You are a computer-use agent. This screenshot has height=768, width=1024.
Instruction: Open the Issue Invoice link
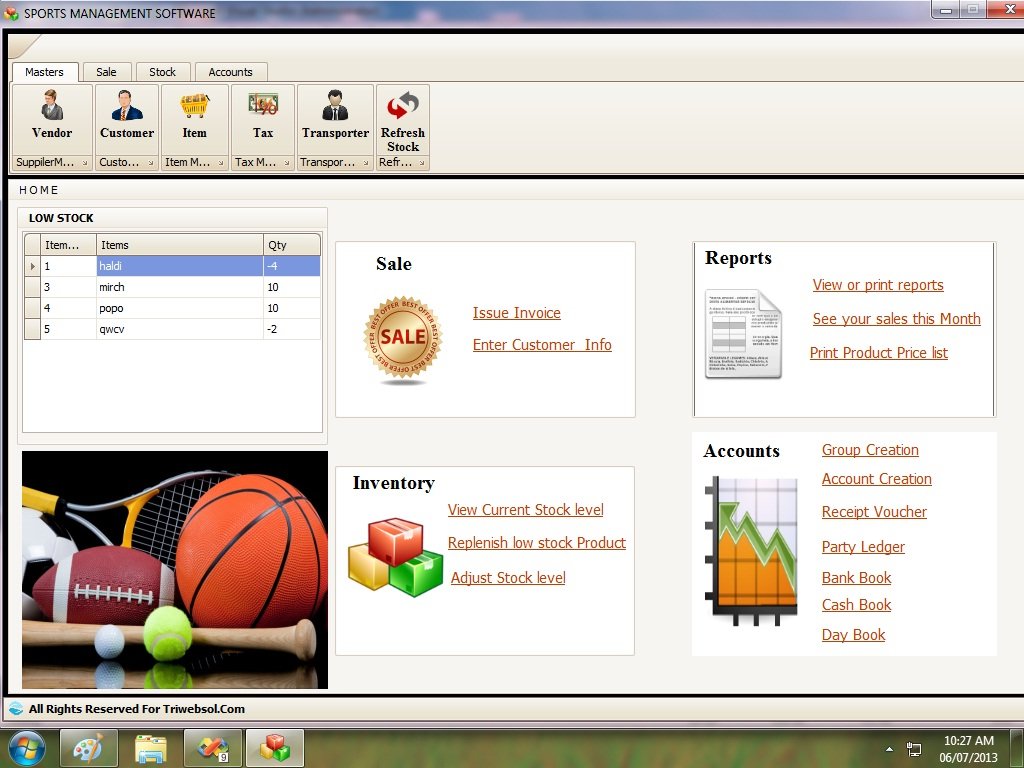click(517, 312)
